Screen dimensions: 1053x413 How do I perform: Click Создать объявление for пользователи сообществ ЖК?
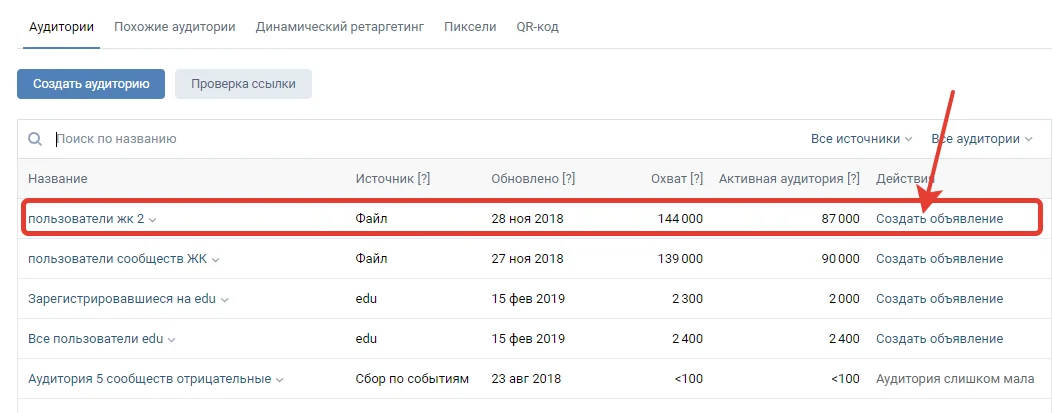[x=940, y=259]
